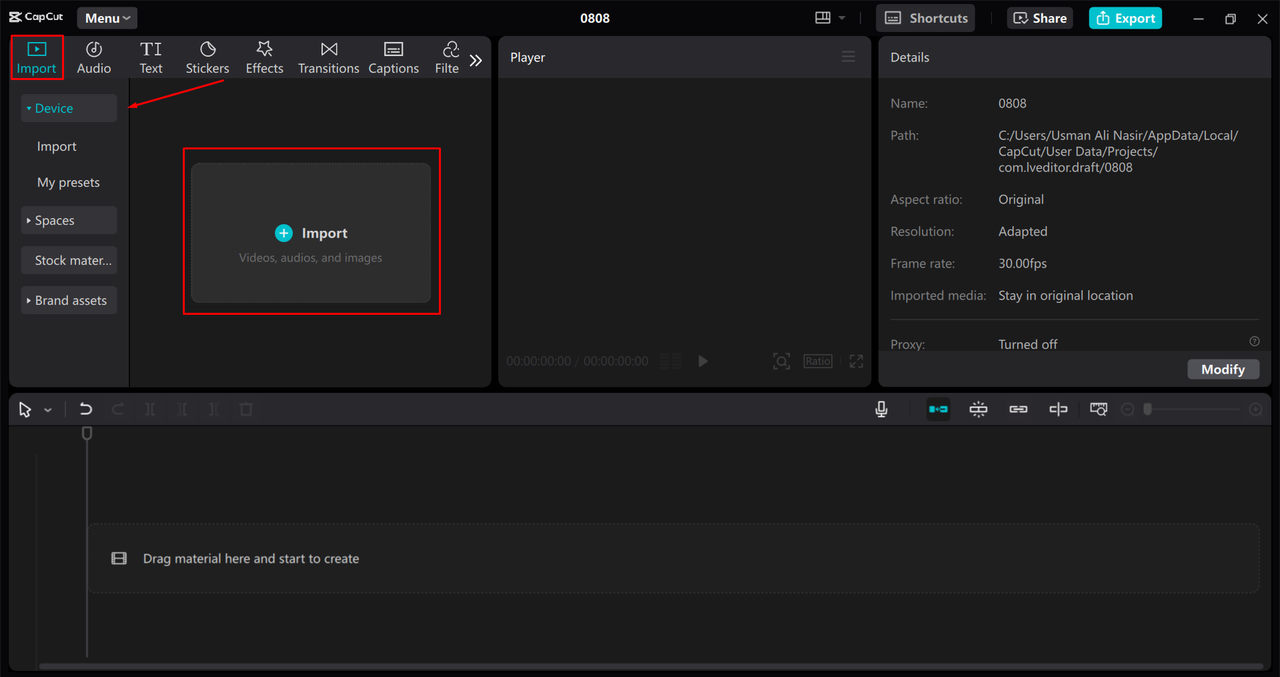Screen dimensions: 1280x677
Task: Show more tabs with double chevron
Action: point(476,60)
